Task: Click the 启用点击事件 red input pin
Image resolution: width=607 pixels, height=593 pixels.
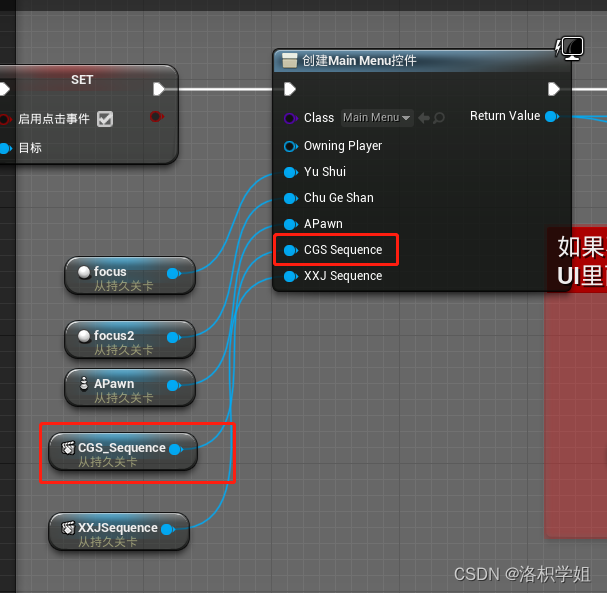Action: (x=5, y=119)
